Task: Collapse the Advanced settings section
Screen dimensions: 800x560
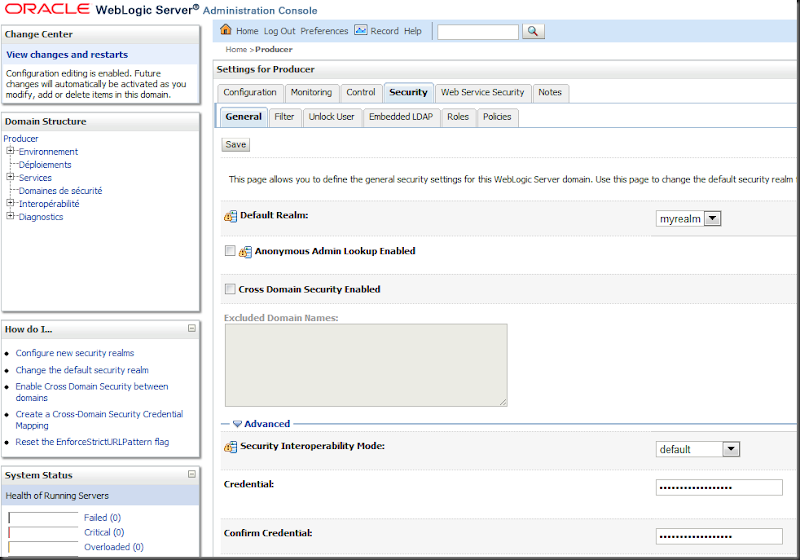Action: [x=267, y=424]
